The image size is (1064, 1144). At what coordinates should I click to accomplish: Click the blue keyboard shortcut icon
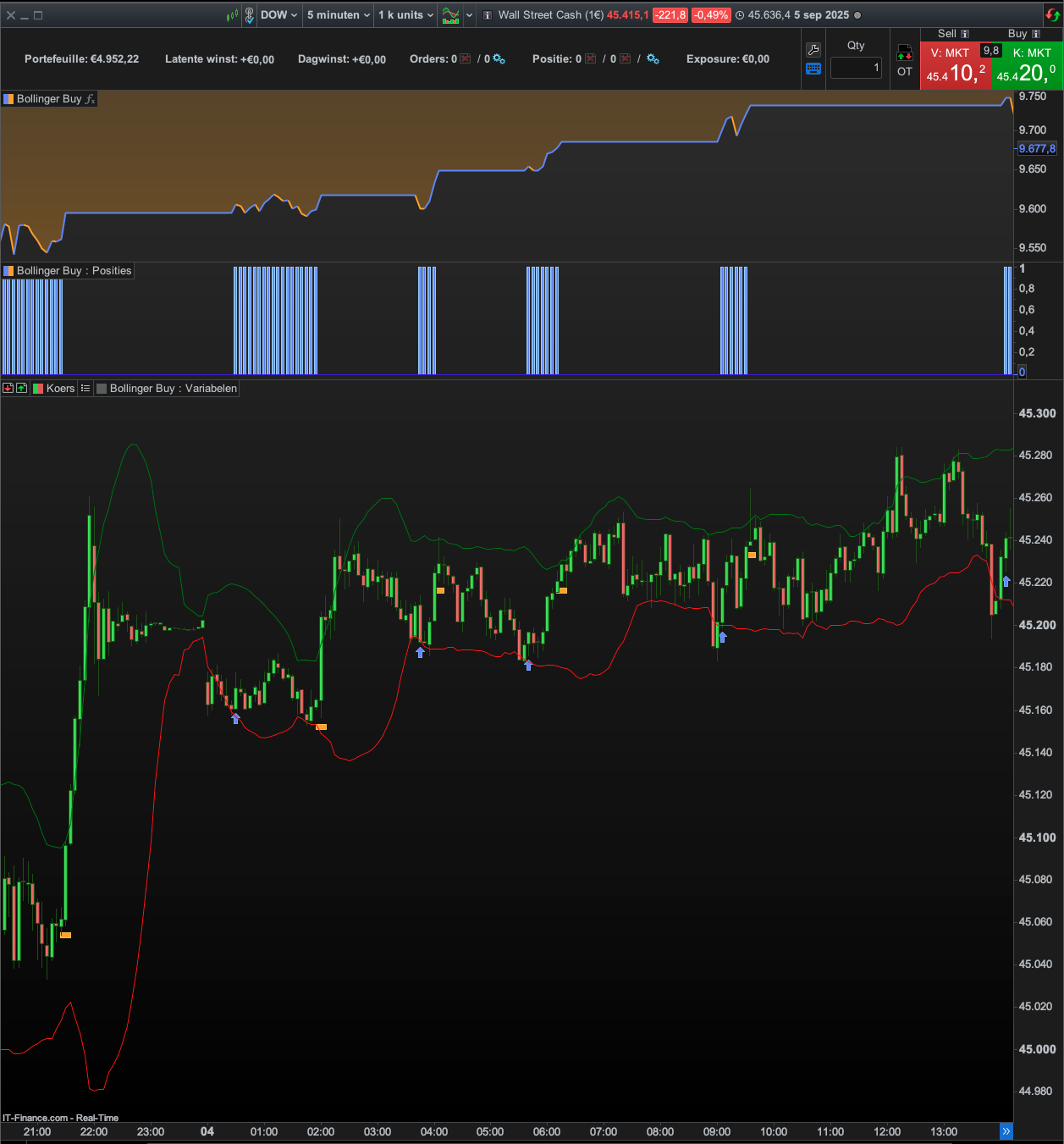click(813, 69)
